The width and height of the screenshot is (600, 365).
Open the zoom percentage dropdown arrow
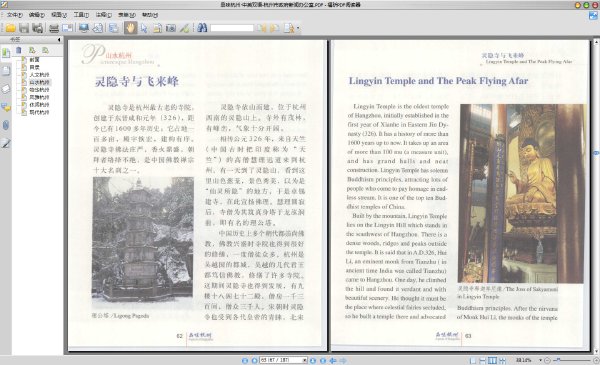[x=540, y=360]
